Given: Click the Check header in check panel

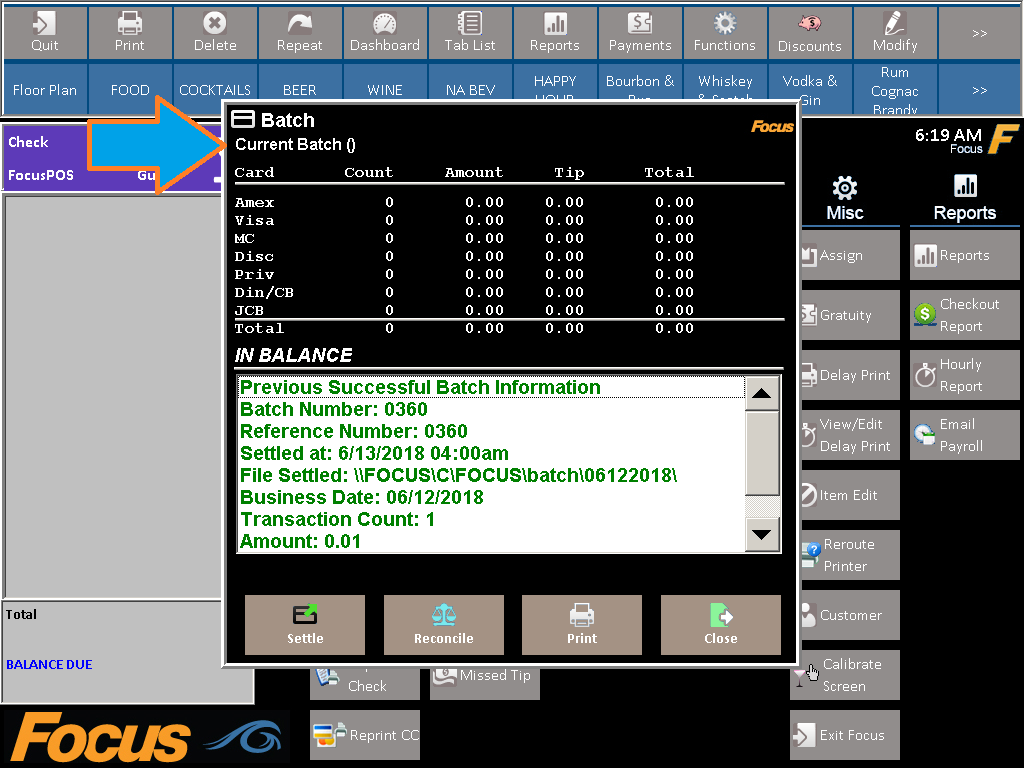Looking at the screenshot, I should pyautogui.click(x=28, y=142).
